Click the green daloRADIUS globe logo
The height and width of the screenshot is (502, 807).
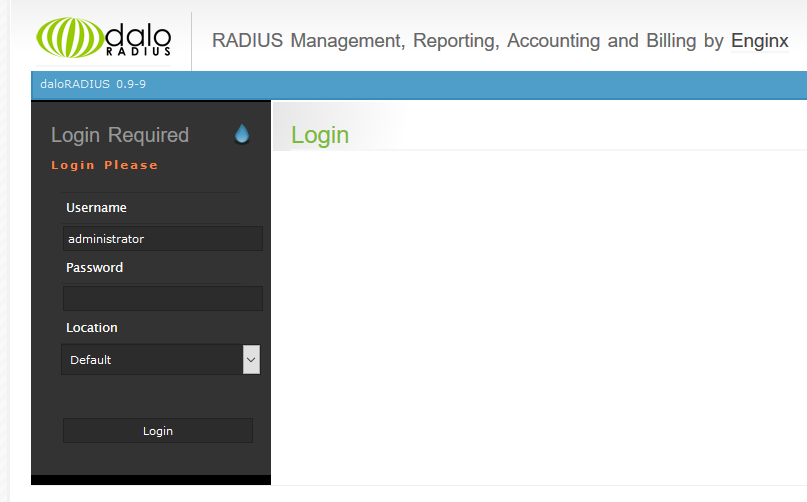(x=68, y=38)
